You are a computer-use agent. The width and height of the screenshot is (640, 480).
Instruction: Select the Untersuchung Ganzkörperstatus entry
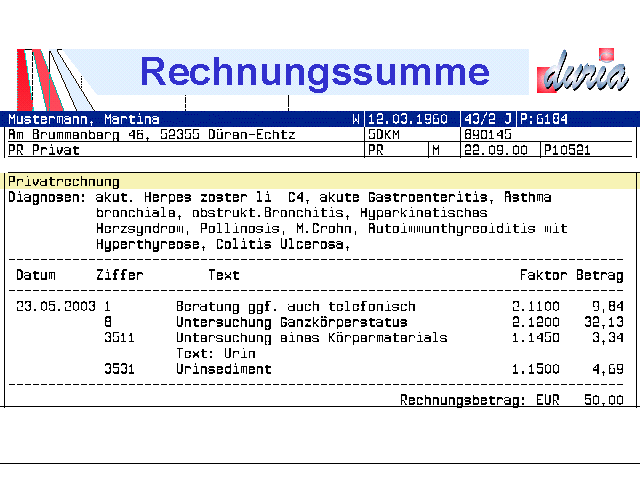point(291,323)
